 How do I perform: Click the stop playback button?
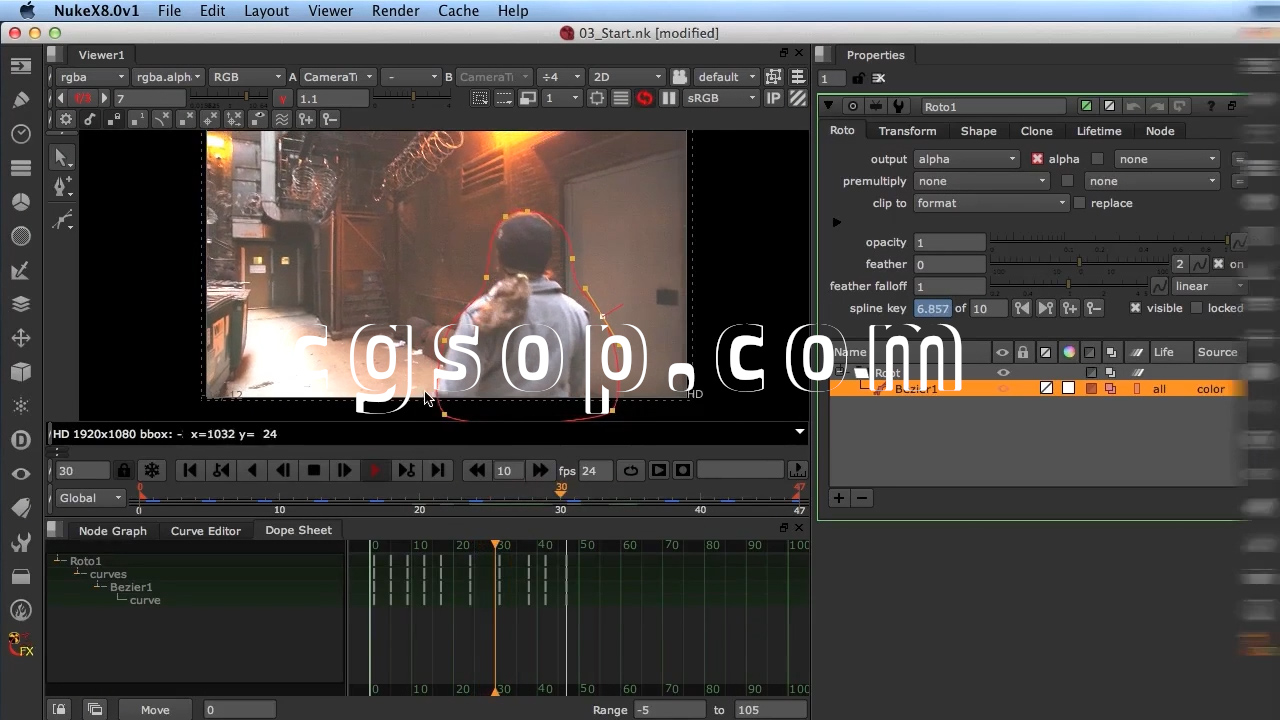coord(314,470)
